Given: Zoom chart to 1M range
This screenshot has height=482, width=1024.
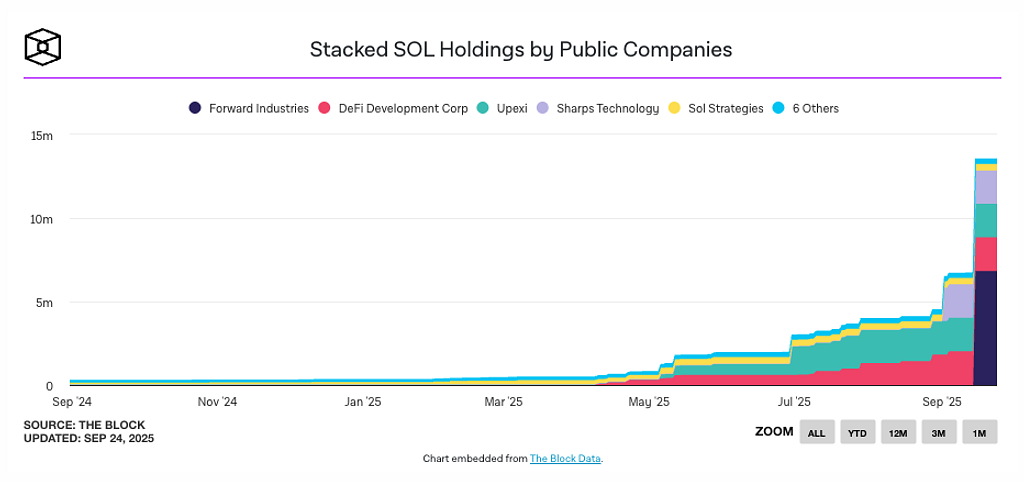Looking at the screenshot, I should pyautogui.click(x=978, y=432).
